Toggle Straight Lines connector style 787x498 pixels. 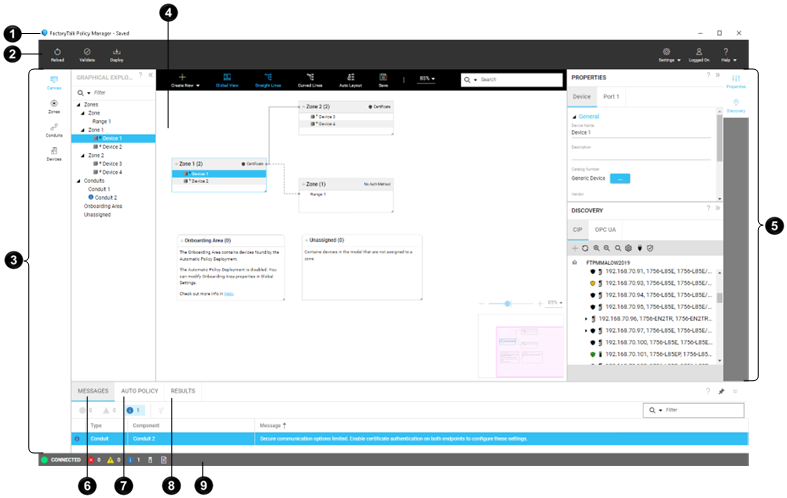[x=268, y=80]
